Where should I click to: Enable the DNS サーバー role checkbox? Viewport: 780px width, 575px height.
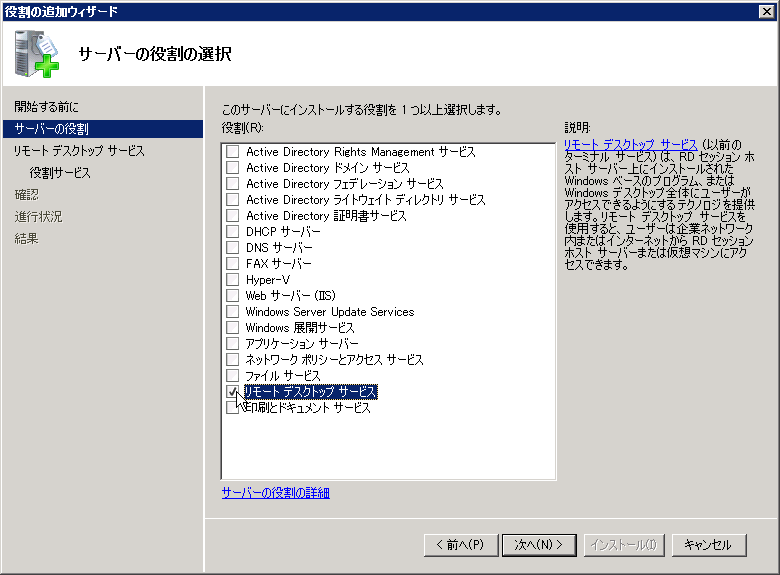232,247
